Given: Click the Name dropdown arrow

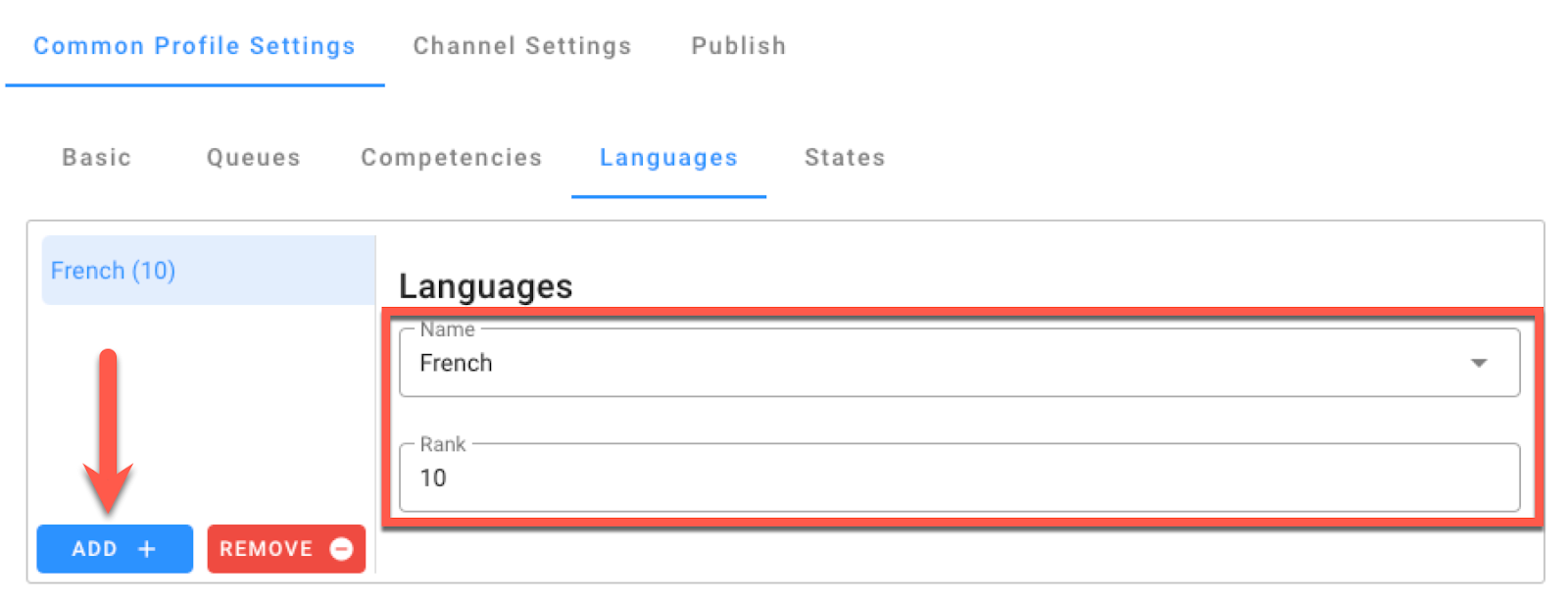Looking at the screenshot, I should (x=1479, y=363).
